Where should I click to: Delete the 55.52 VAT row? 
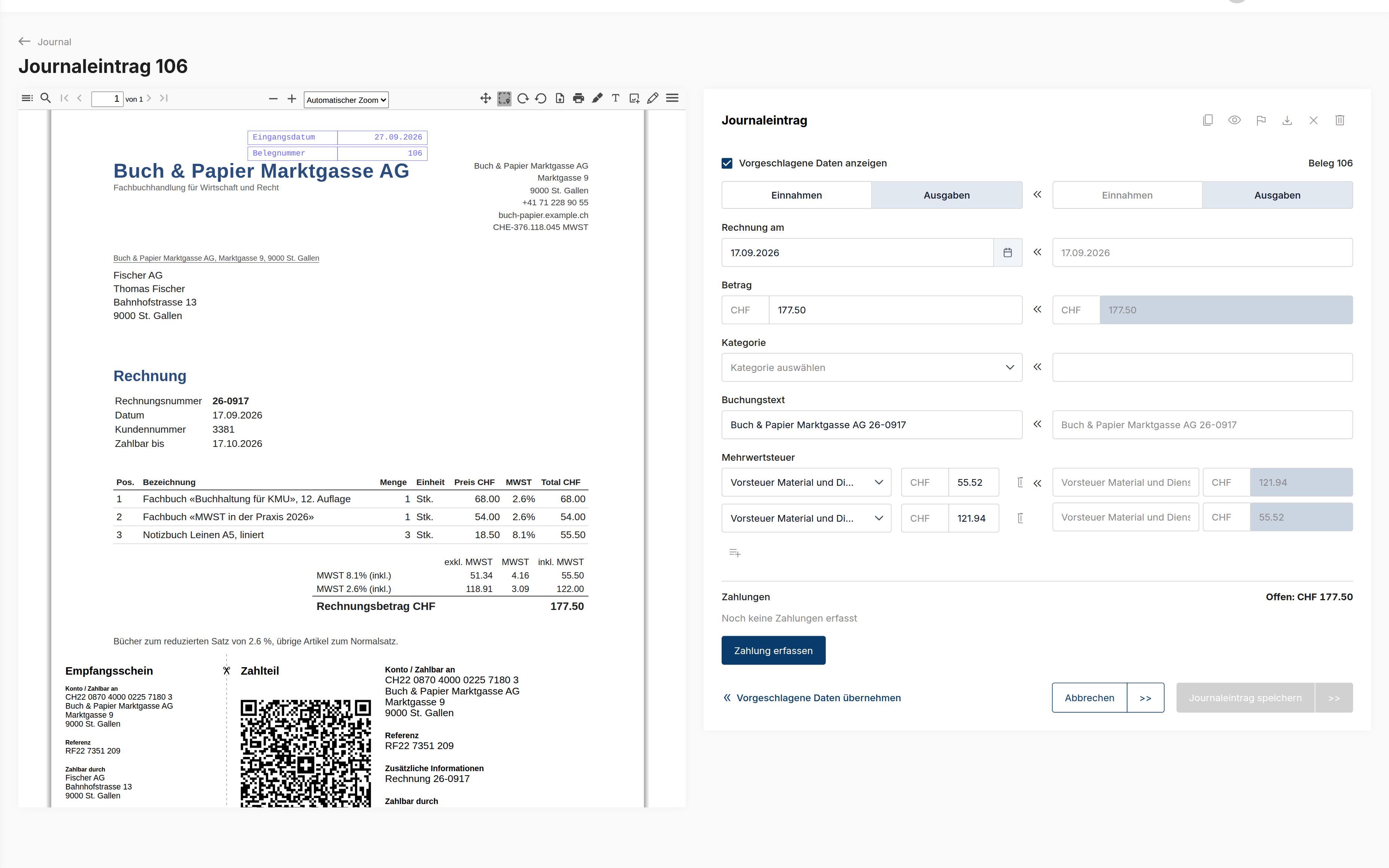point(1021,482)
